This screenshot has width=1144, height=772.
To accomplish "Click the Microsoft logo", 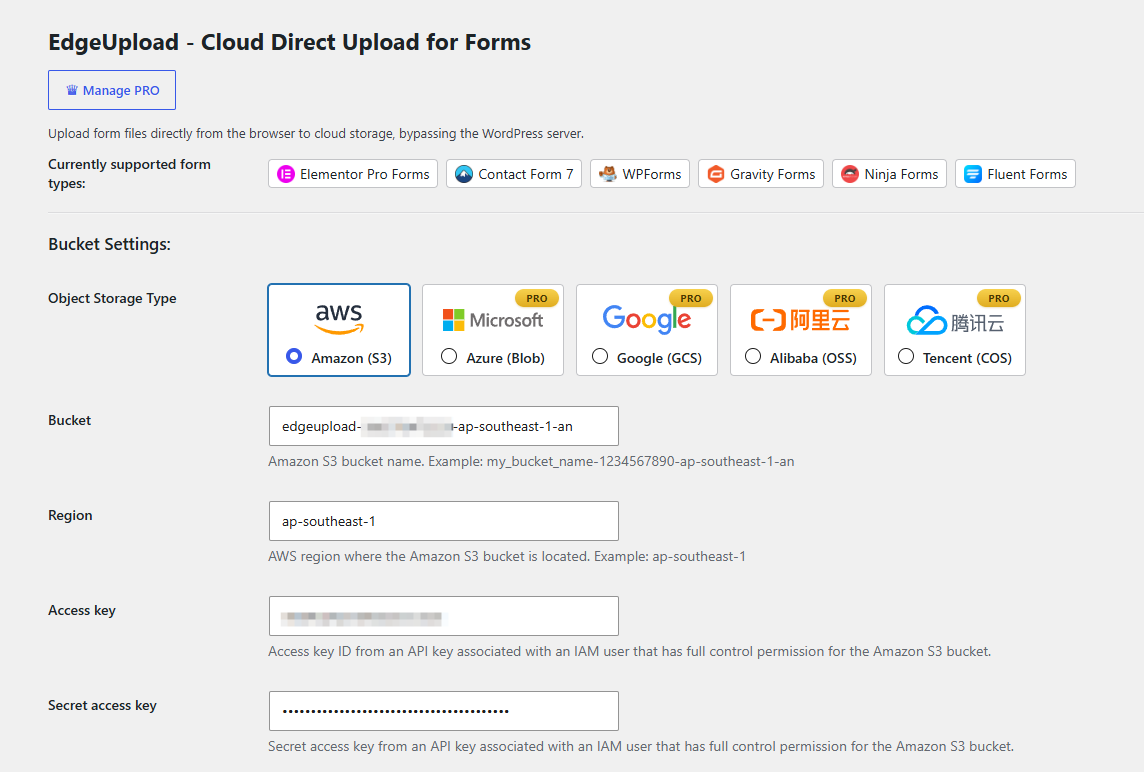I will pos(492,320).
